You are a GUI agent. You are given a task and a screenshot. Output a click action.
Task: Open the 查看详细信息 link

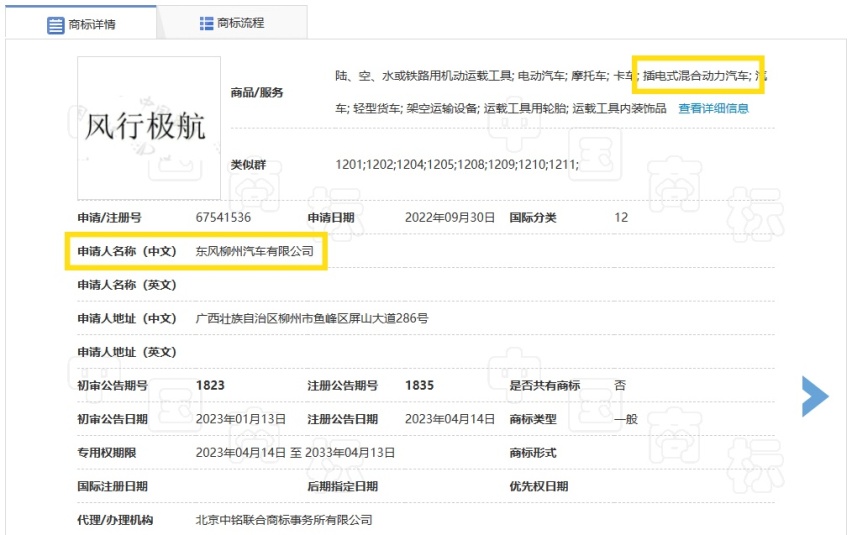click(x=713, y=108)
